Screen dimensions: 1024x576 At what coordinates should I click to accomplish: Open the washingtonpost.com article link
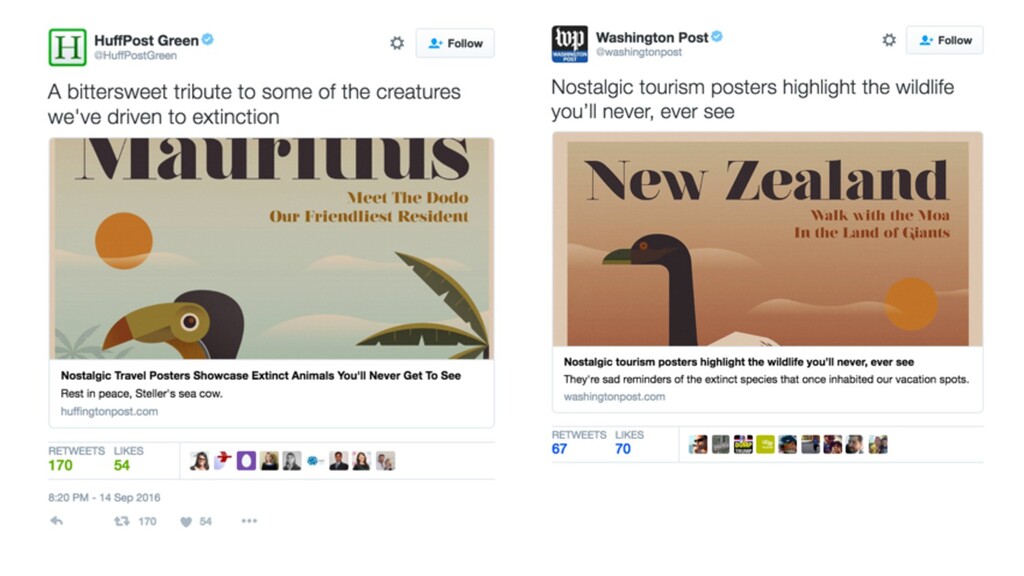point(614,396)
